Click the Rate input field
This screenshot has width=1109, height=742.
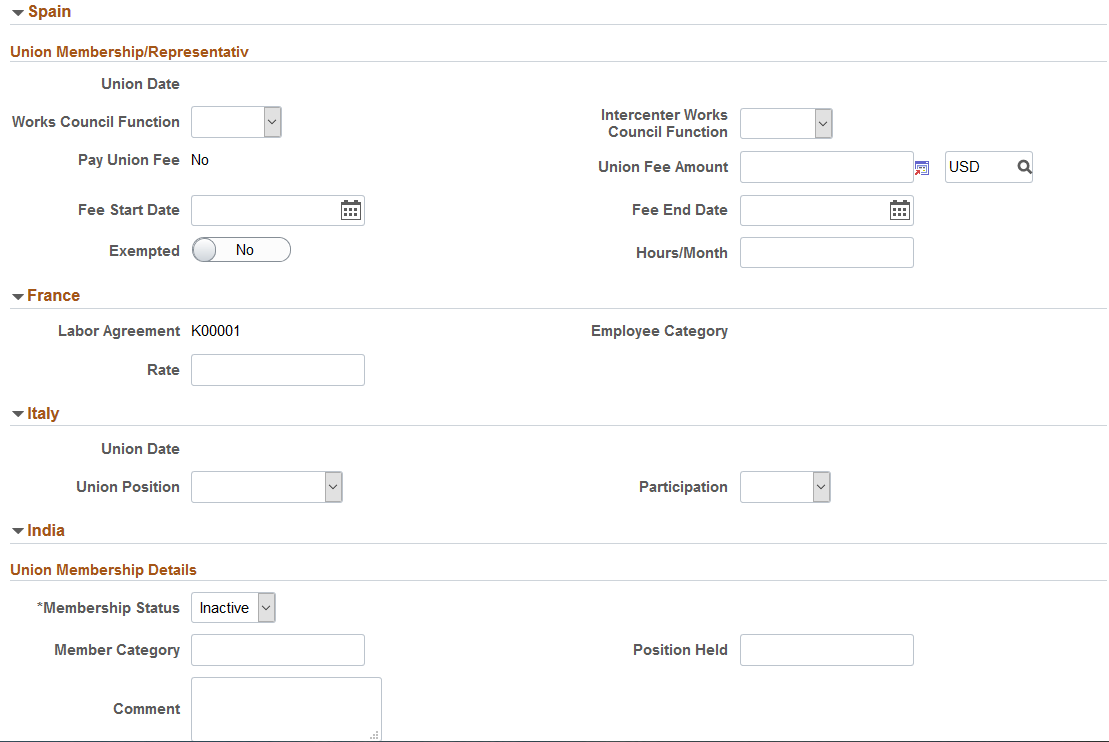pyautogui.click(x=278, y=370)
